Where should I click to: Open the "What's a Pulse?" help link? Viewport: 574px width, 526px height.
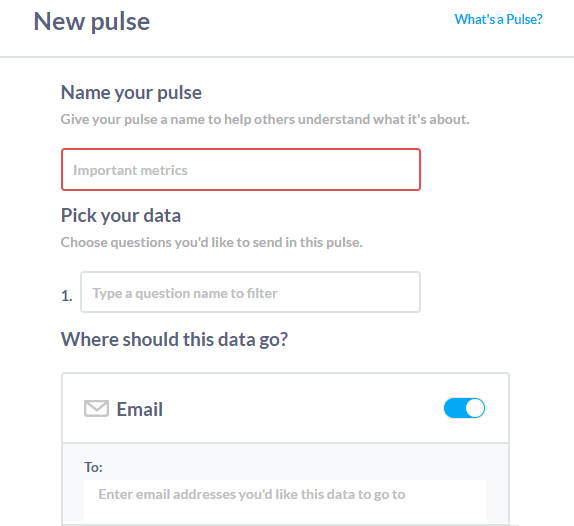498,19
